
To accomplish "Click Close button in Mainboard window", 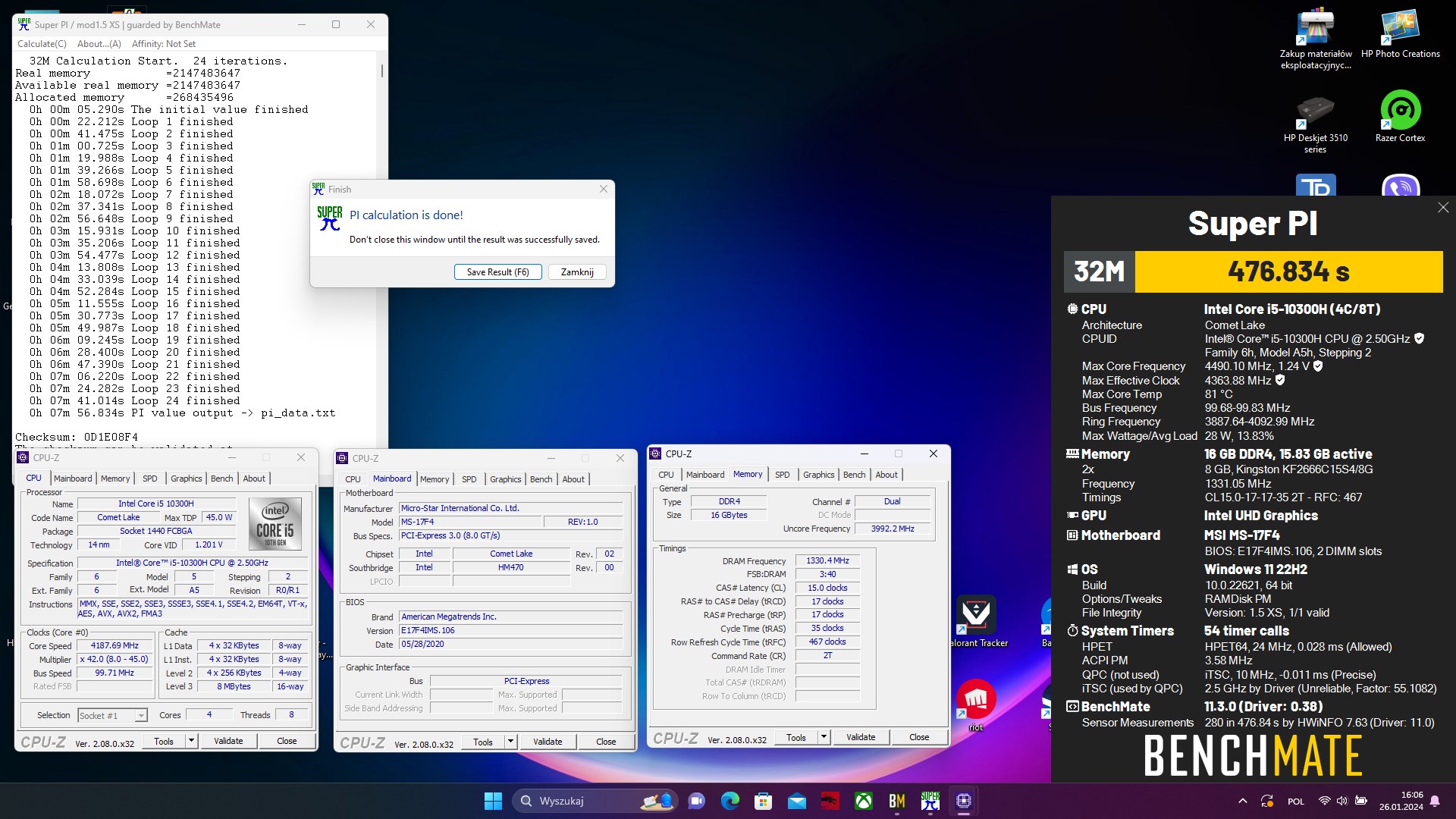I will click(606, 742).
